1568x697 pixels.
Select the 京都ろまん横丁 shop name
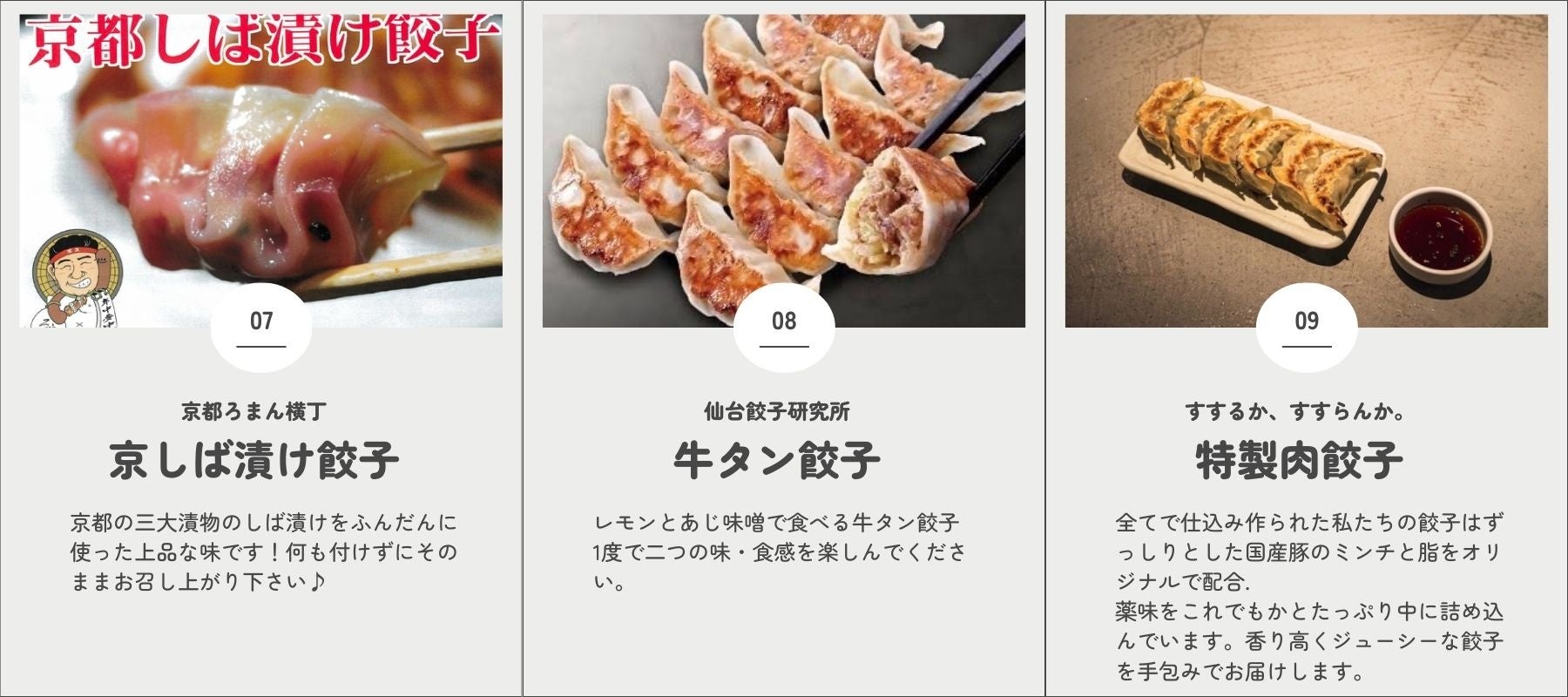254,411
